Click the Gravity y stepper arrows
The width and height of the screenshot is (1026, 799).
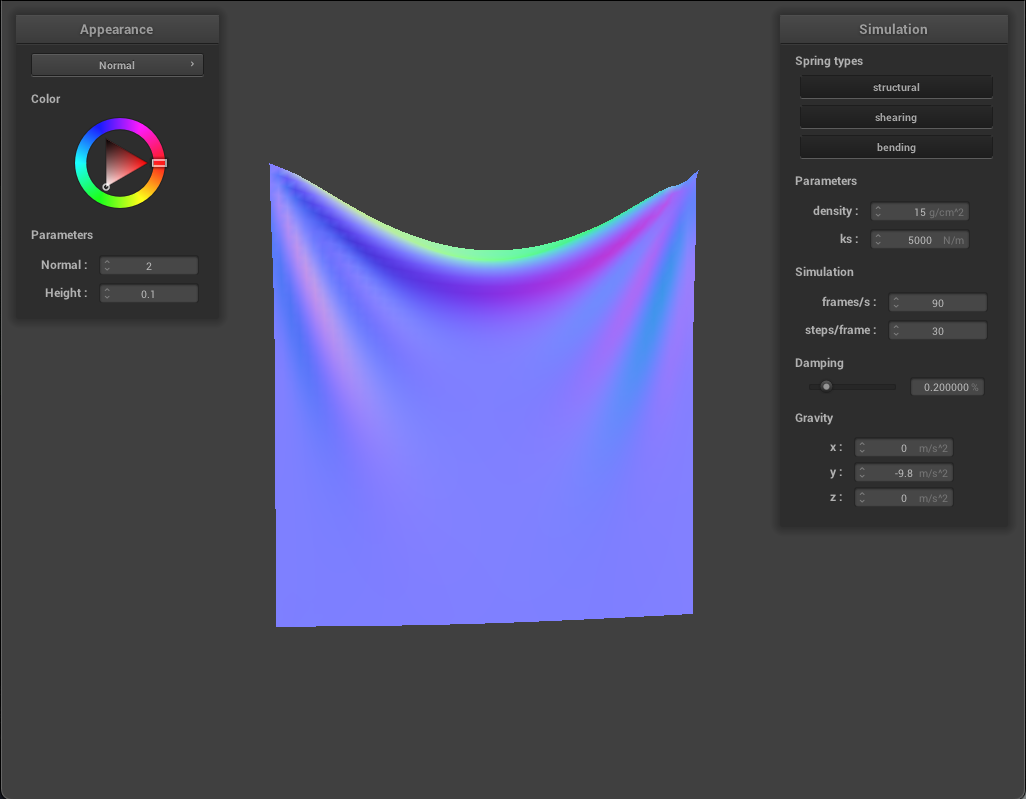(x=862, y=472)
